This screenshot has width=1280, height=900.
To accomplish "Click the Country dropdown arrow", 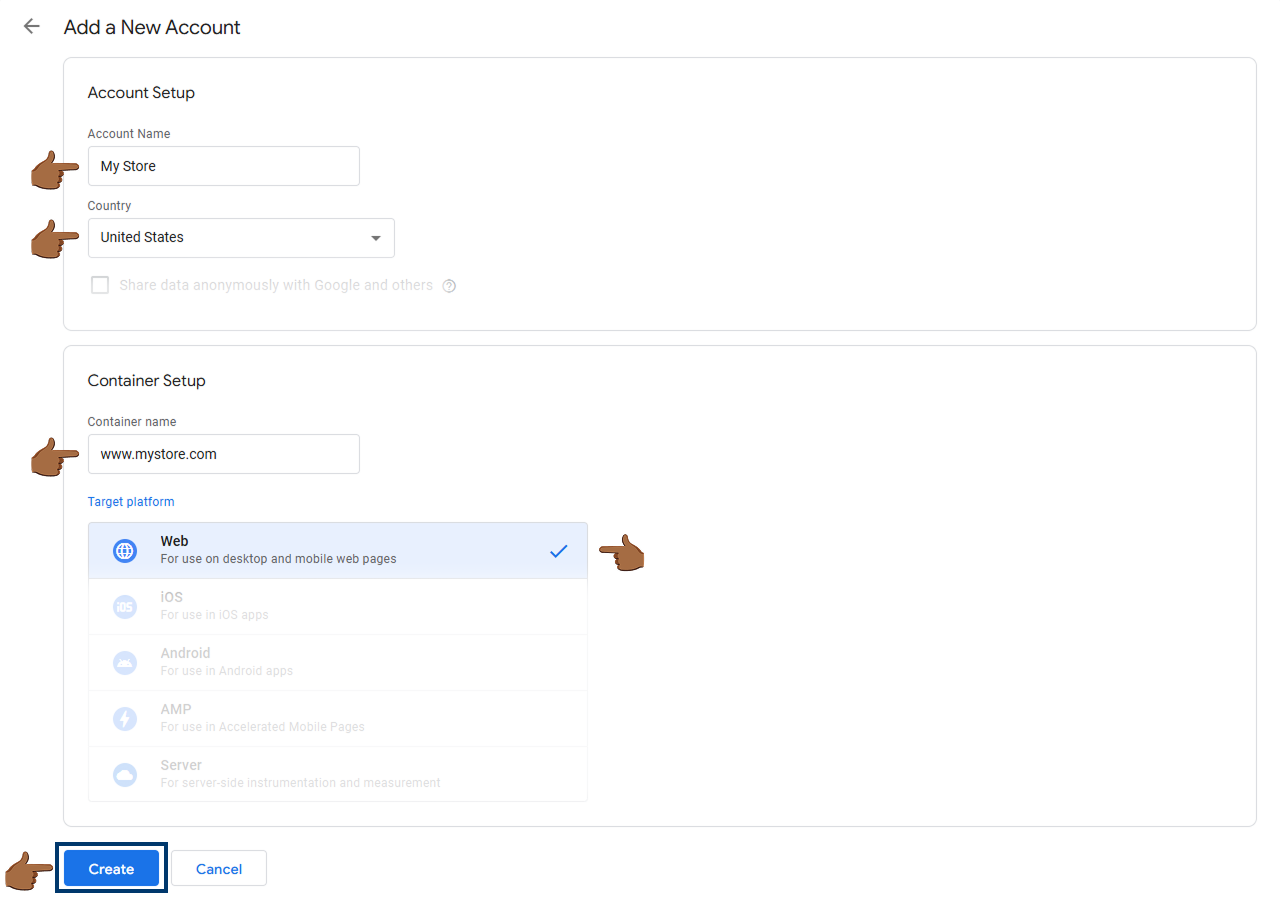I will point(376,238).
